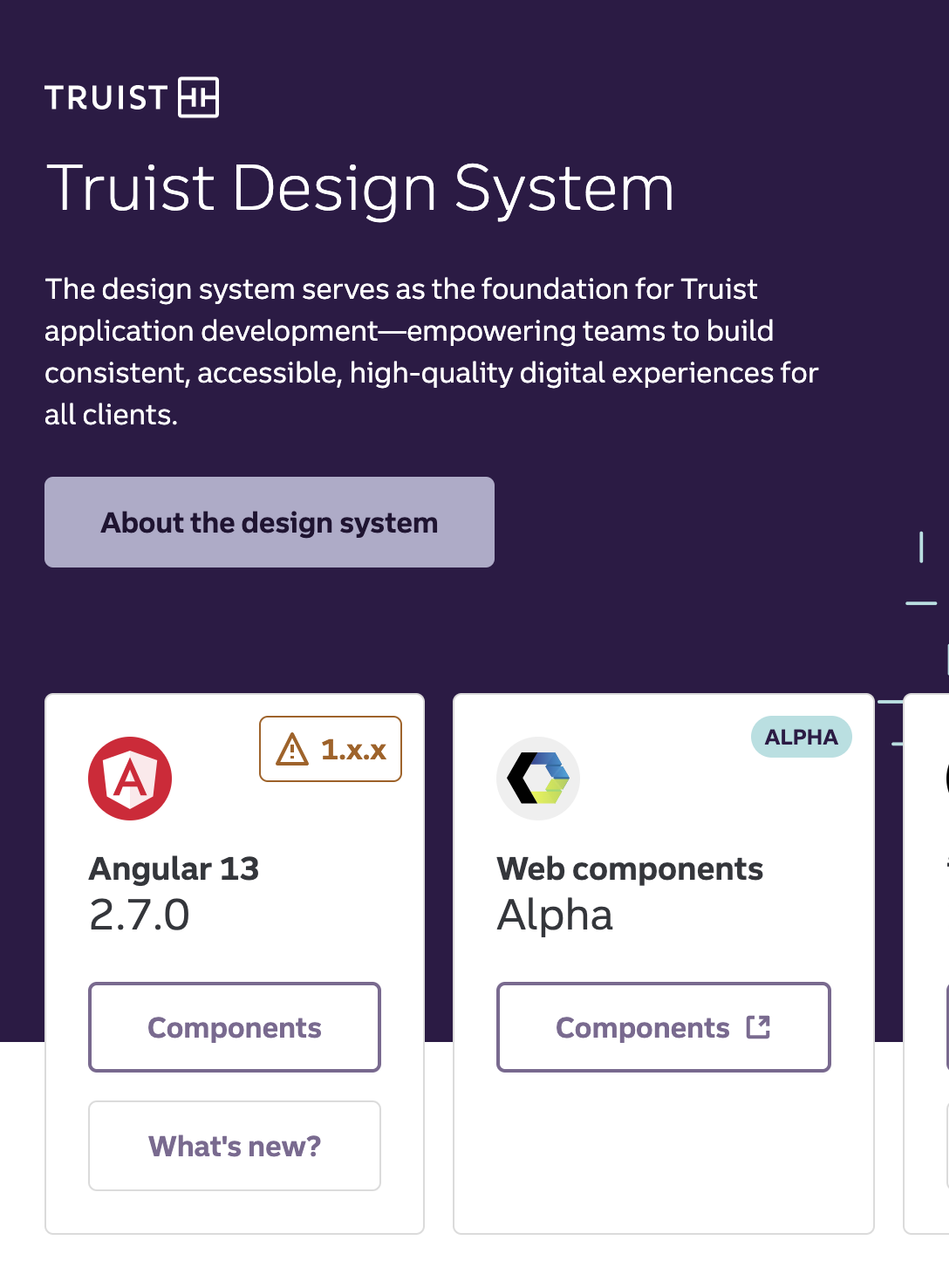Click the 1.x.x warning badge
This screenshot has height=1265, width=949.
pos(331,749)
